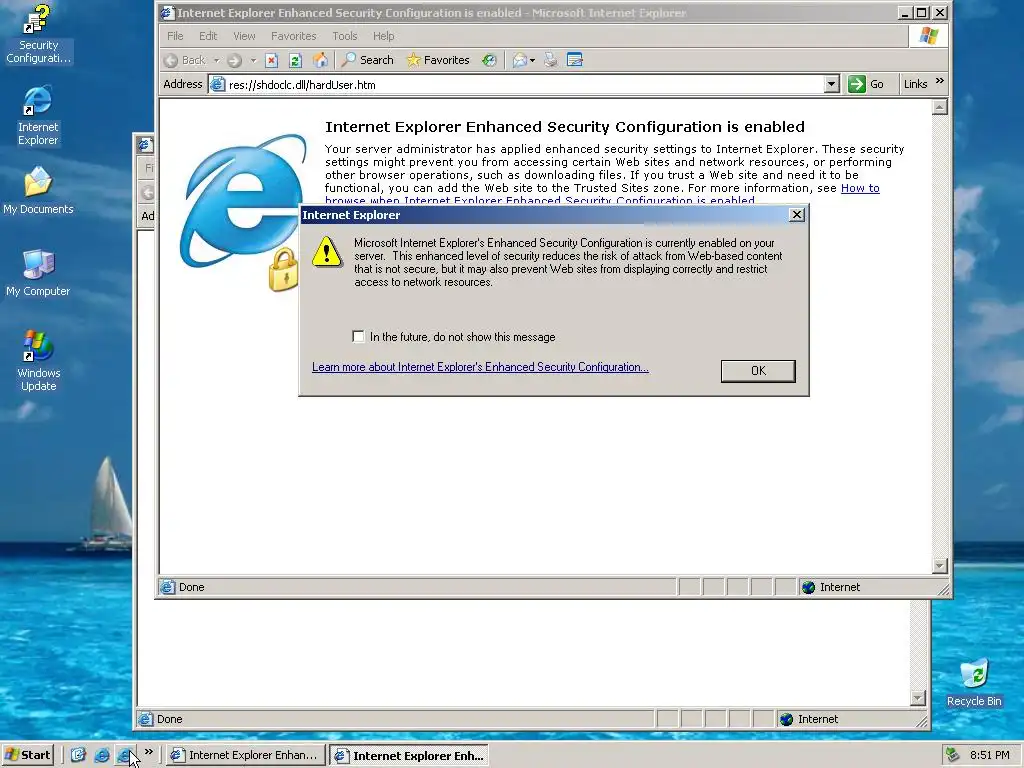This screenshot has width=1024, height=768.
Task: Click the scroll down arrow of front window
Action: (x=939, y=566)
